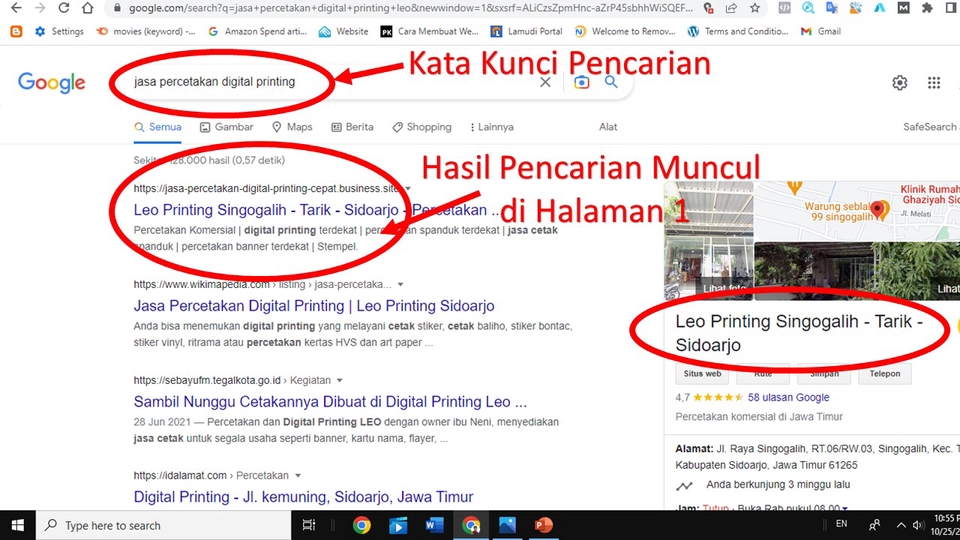Open the Leo Printing storefront photo
This screenshot has width=960, height=540.
point(709,240)
